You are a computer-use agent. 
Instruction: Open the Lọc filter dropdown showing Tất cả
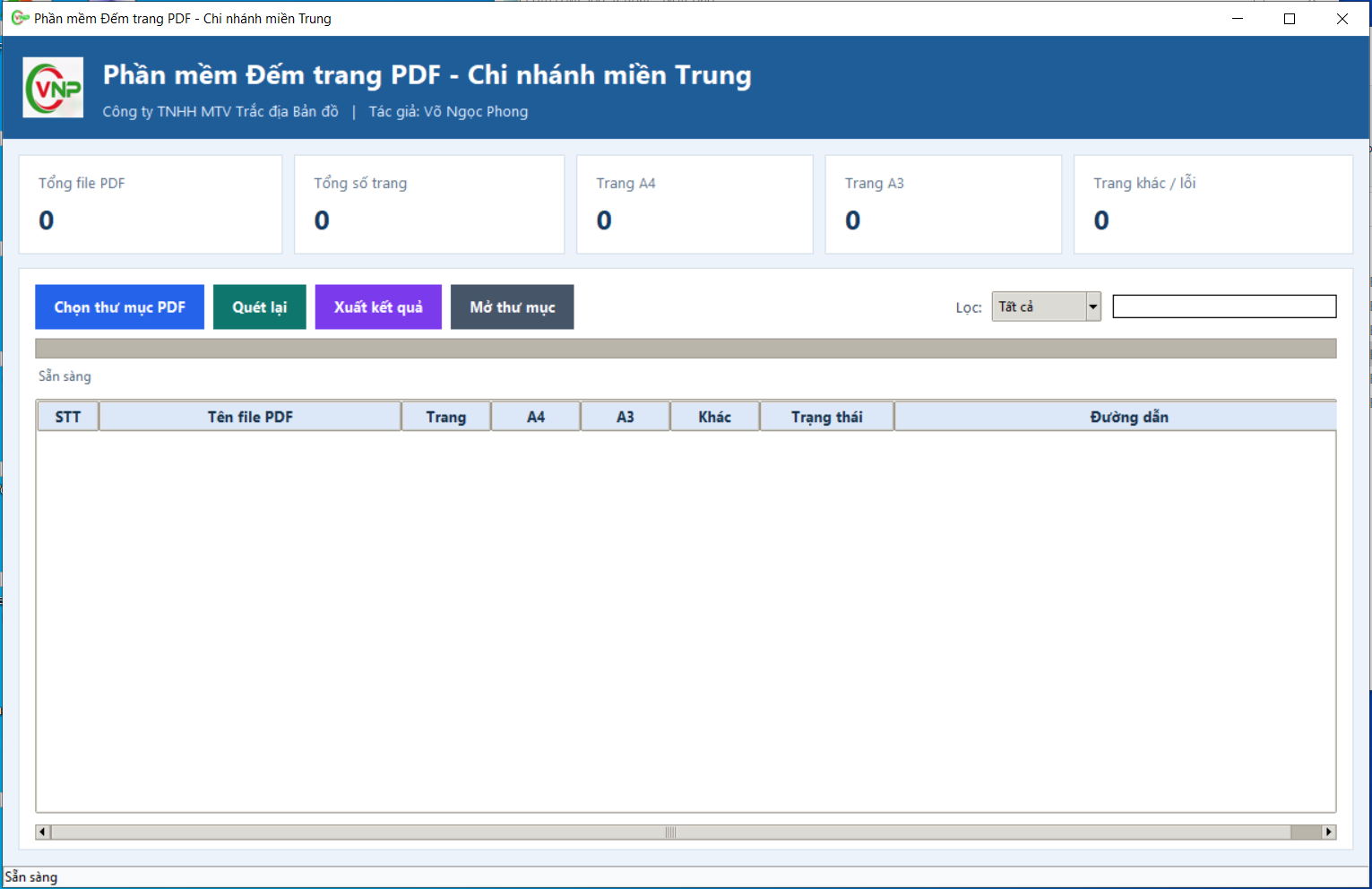[x=1046, y=306]
